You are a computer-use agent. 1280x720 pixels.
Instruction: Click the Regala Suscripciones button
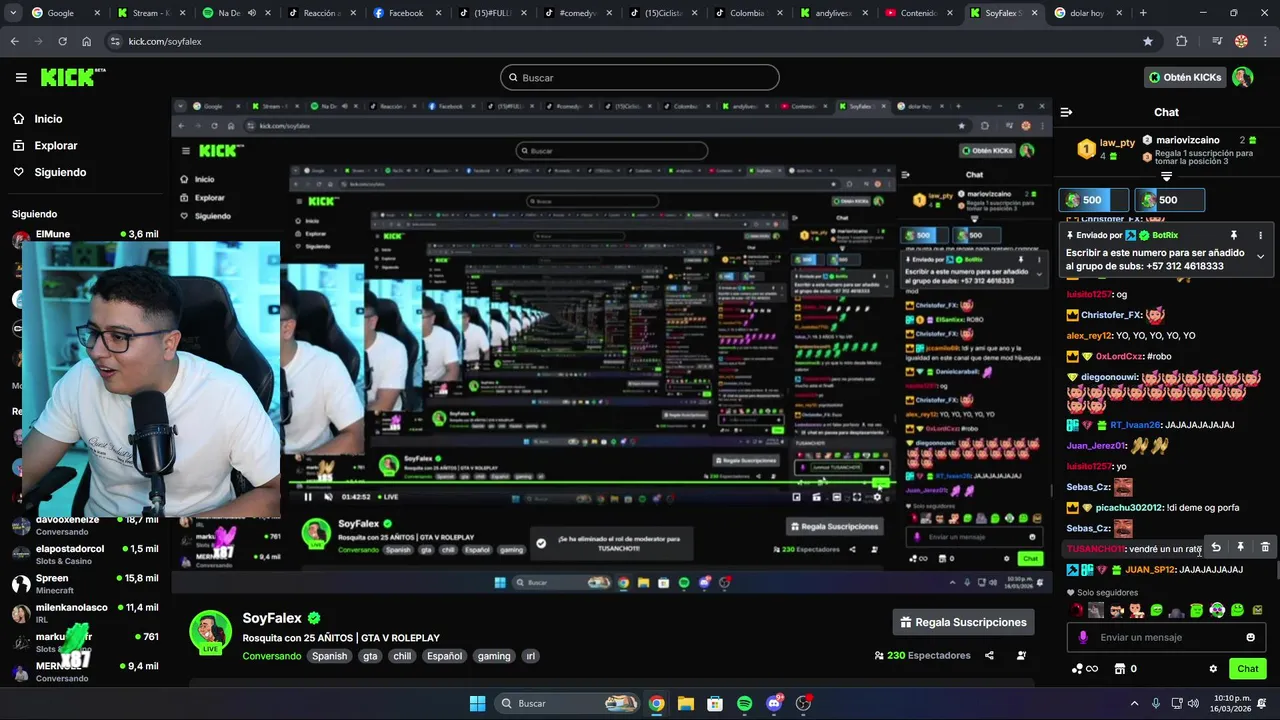964,622
